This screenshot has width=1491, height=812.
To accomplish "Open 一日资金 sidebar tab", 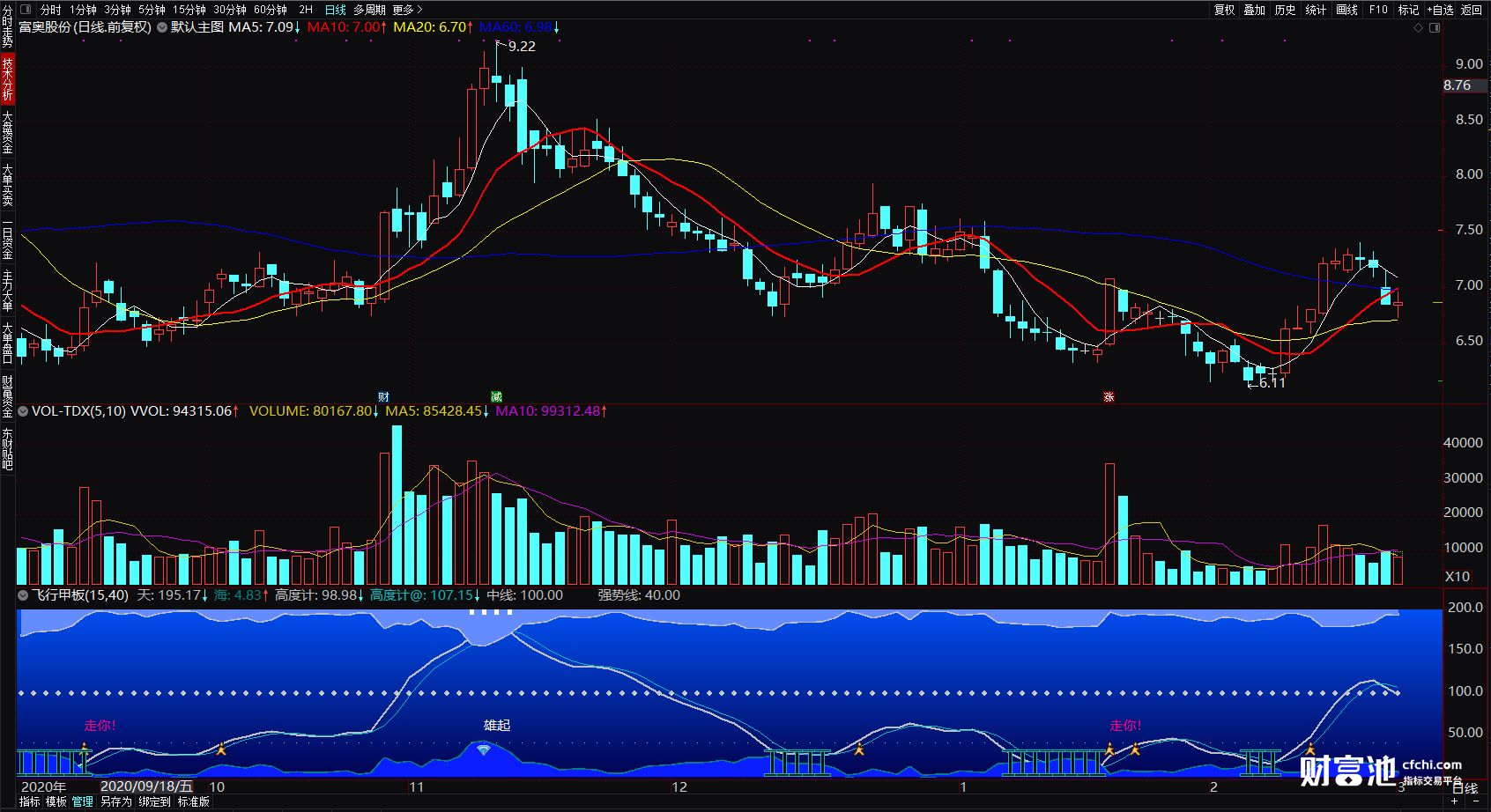I will 7,240.
